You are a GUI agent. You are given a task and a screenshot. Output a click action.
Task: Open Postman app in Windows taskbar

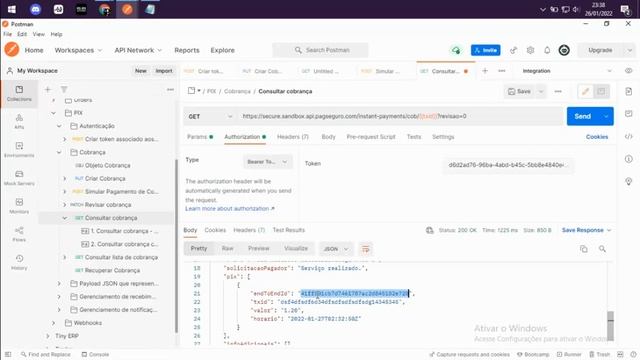tap(127, 9)
